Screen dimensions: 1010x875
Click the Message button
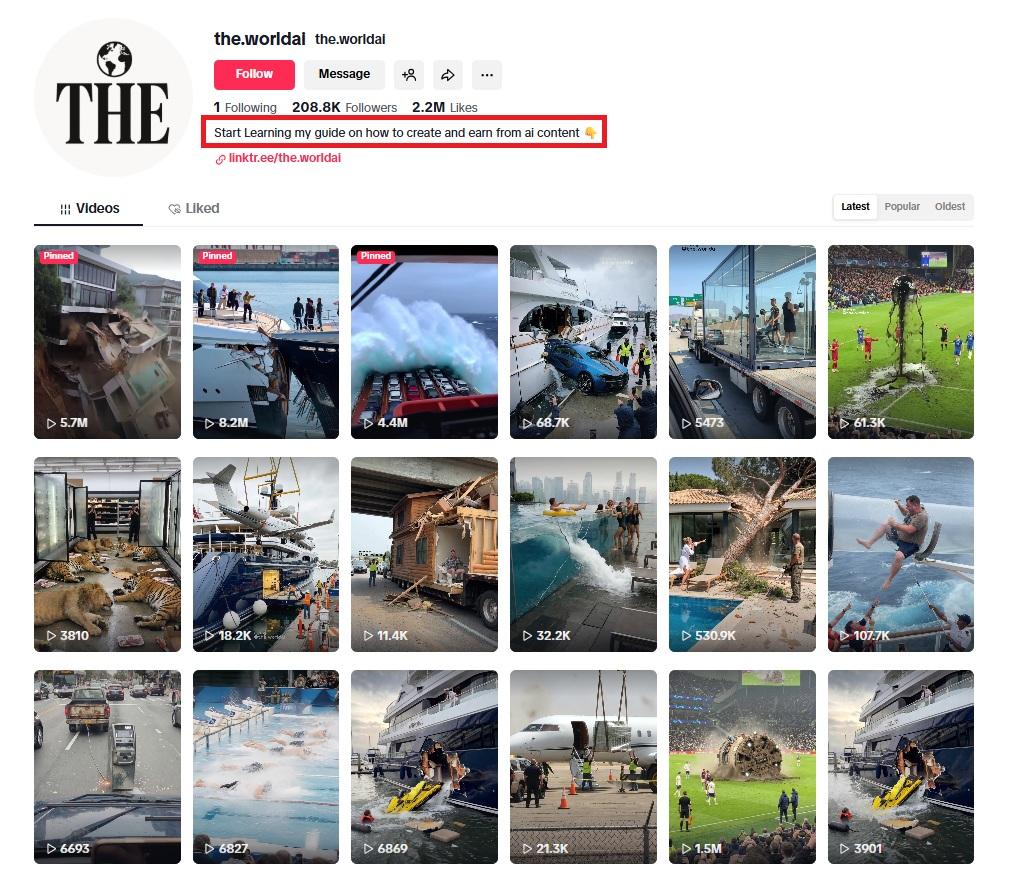click(345, 75)
